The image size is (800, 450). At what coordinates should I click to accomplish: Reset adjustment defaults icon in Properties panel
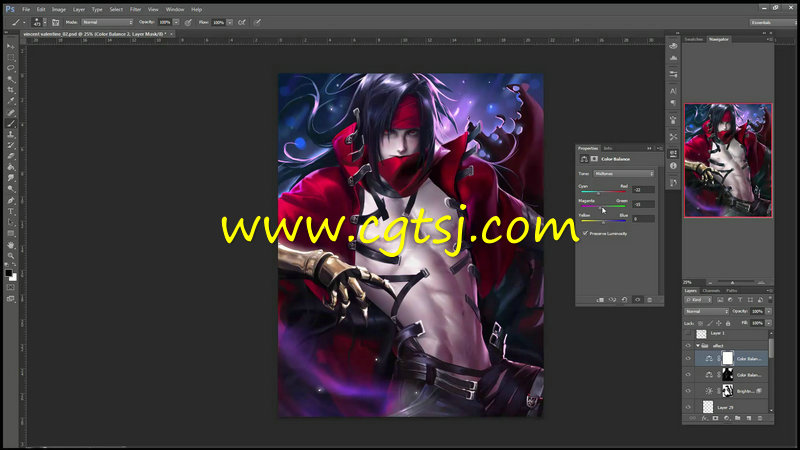pyautogui.click(x=624, y=300)
